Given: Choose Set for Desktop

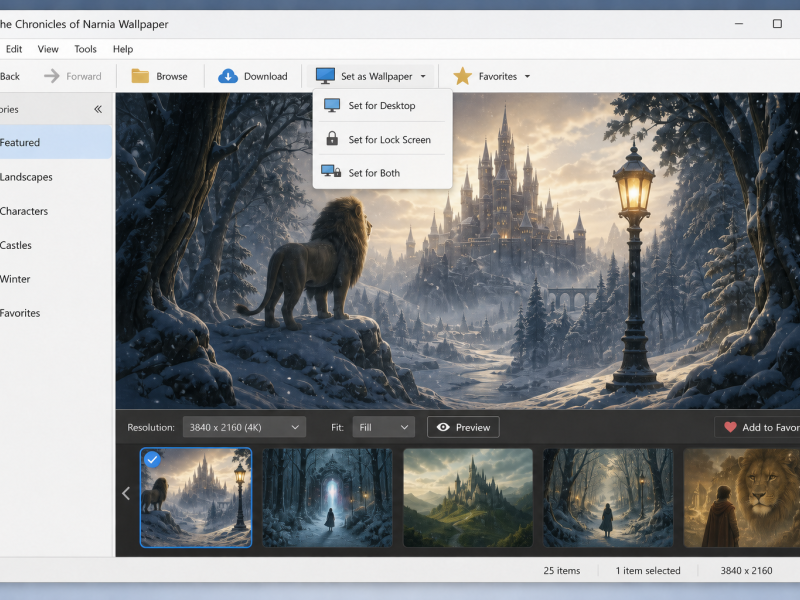Looking at the screenshot, I should click(x=382, y=106).
